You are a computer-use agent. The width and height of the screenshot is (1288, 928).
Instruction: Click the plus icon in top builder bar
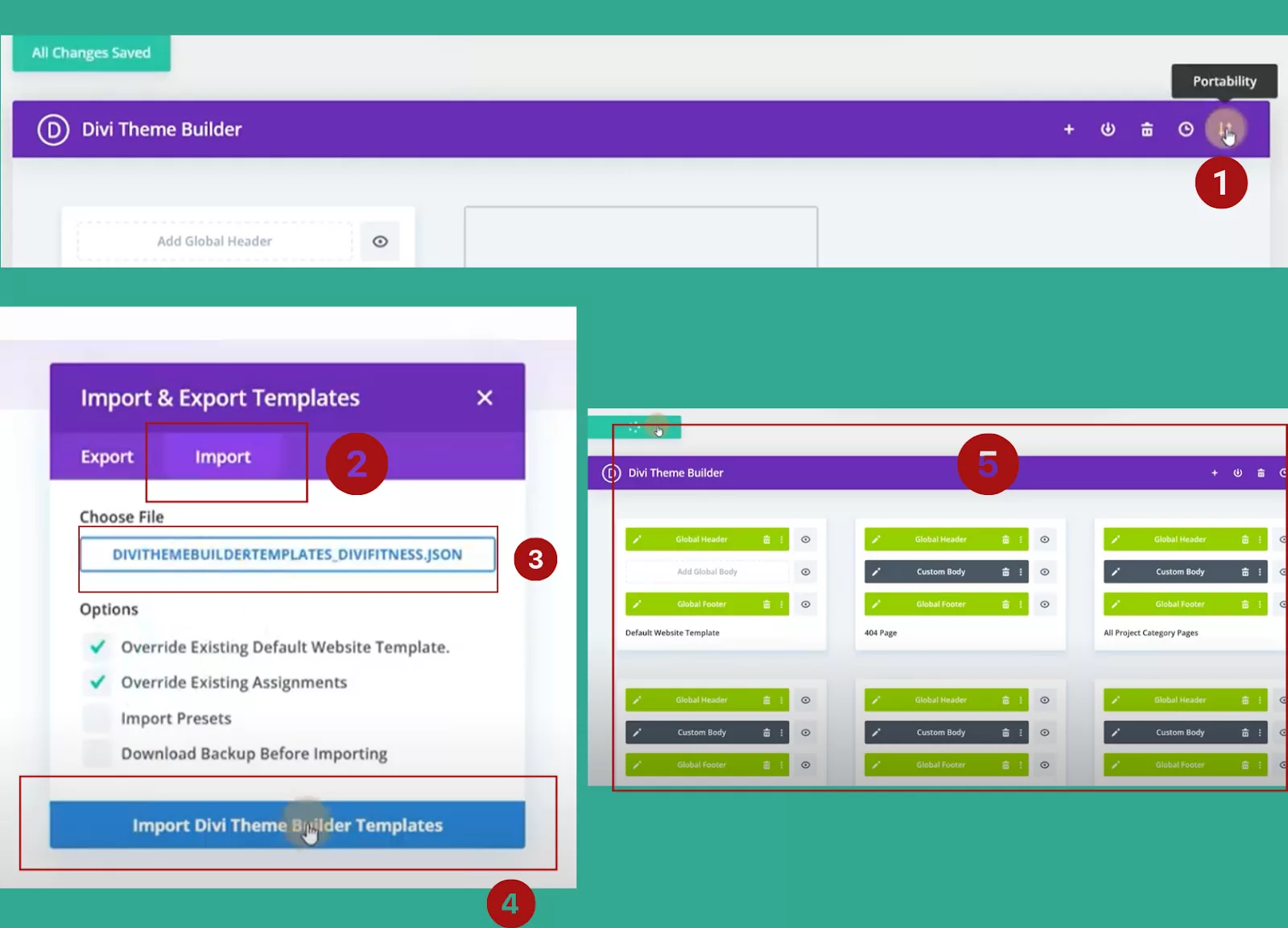point(1069,129)
